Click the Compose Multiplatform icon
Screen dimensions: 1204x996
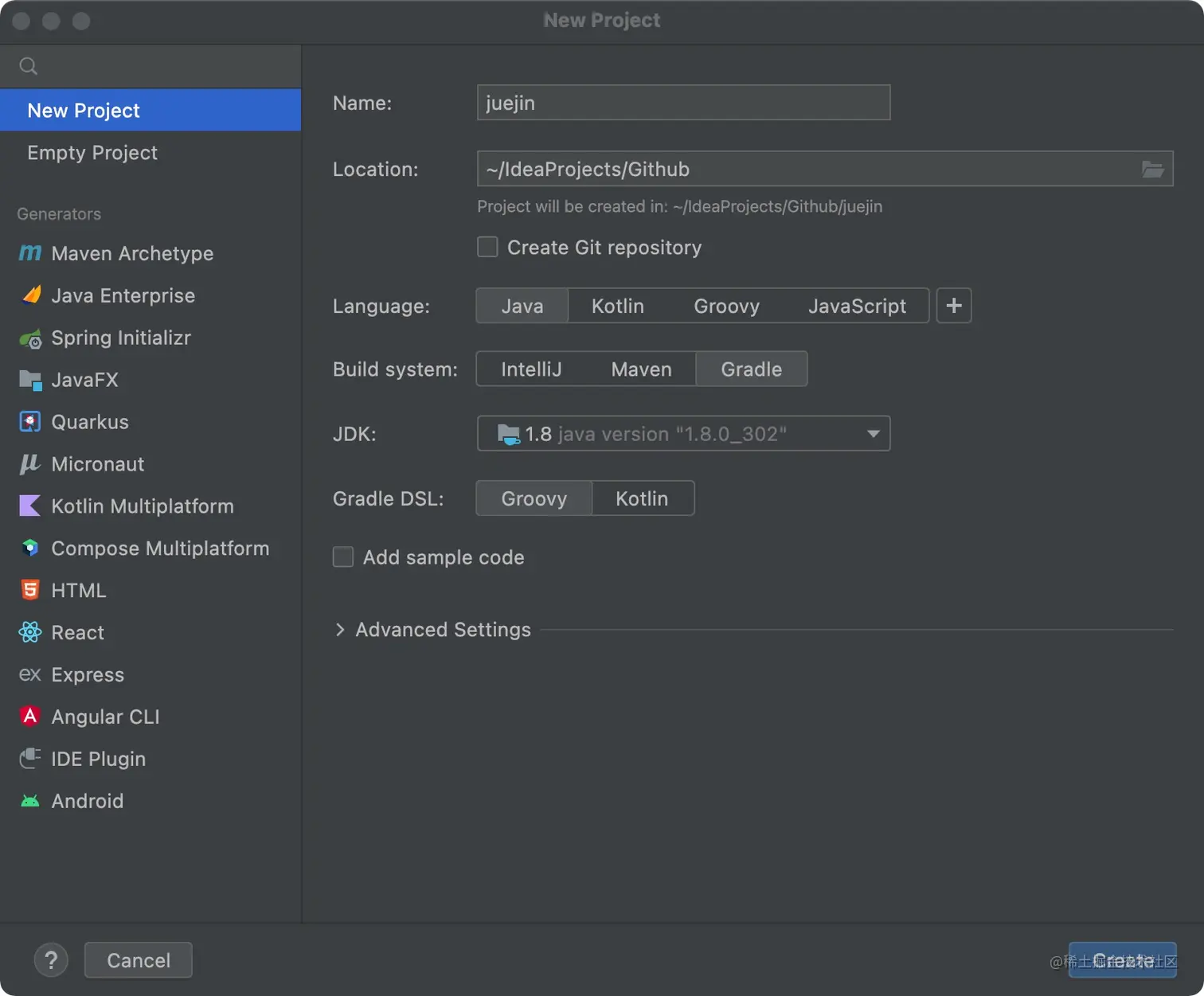(30, 549)
